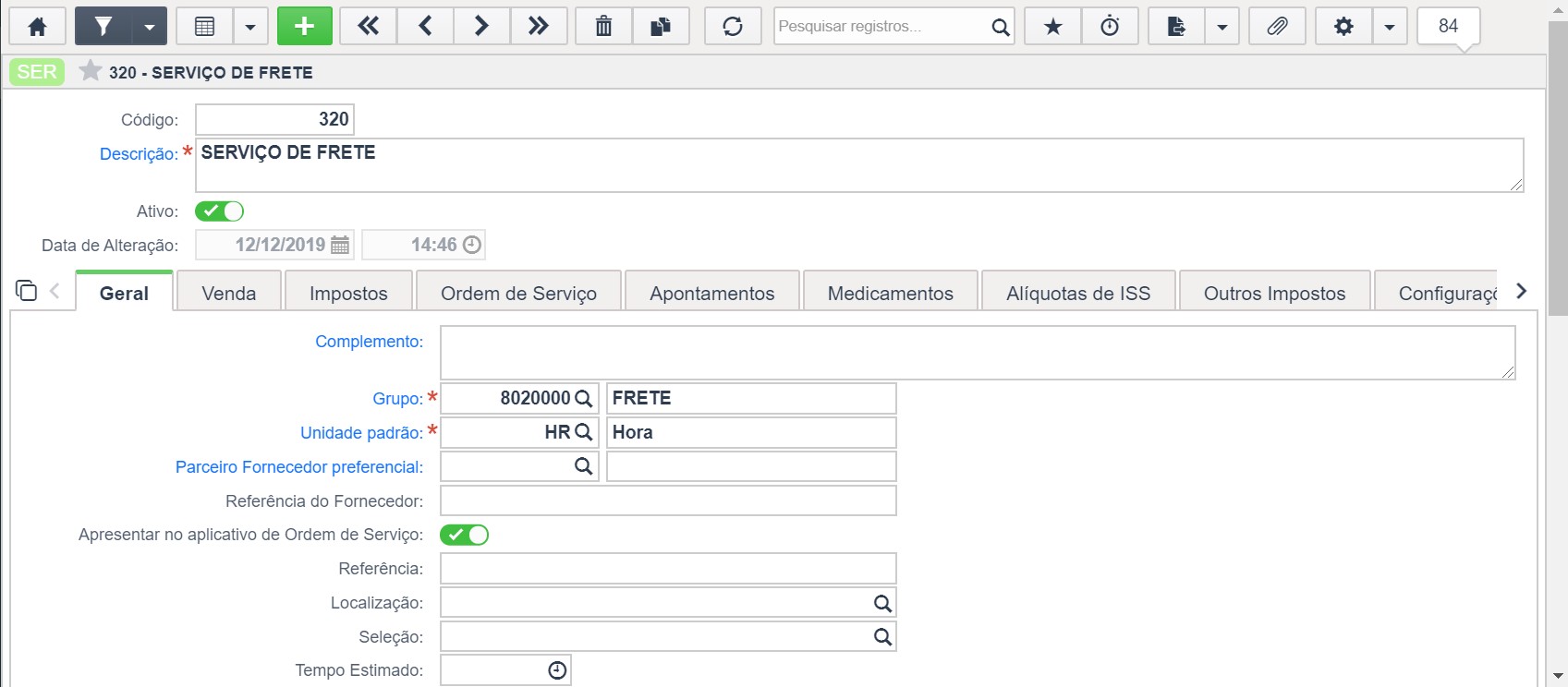
Task: Duplicate the record with the copy icon
Action: (x=661, y=27)
